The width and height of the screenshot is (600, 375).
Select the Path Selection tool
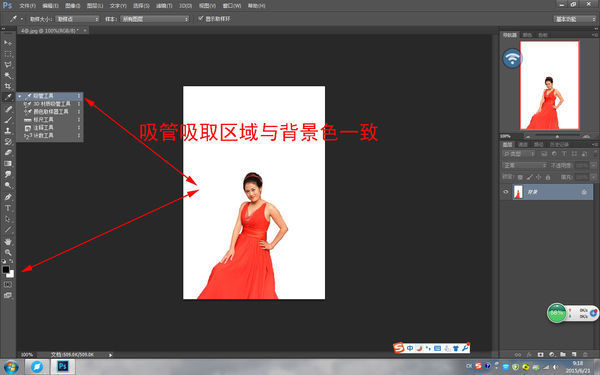coord(8,219)
